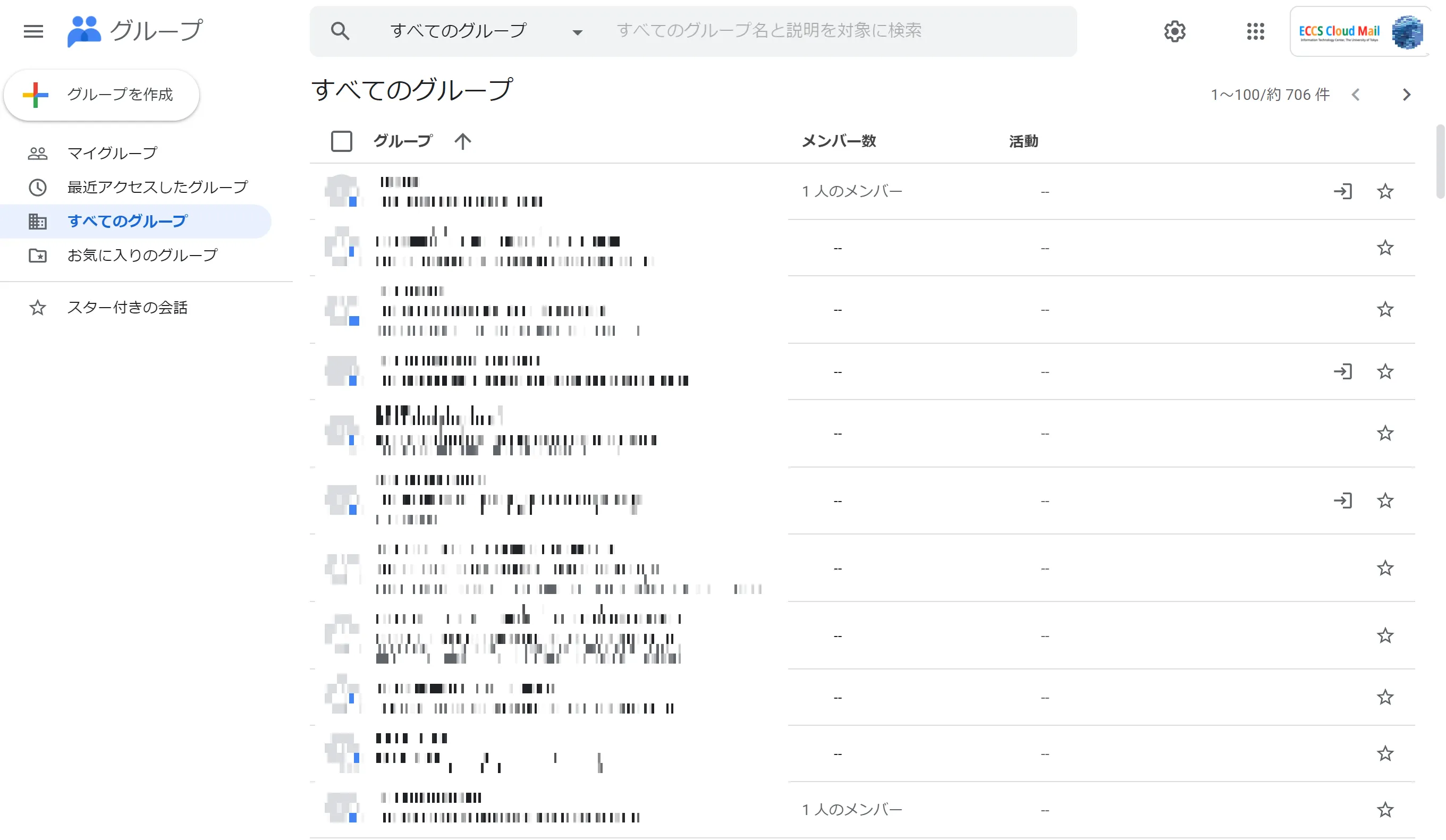
Task: Click the グループを作成 button
Action: click(102, 95)
